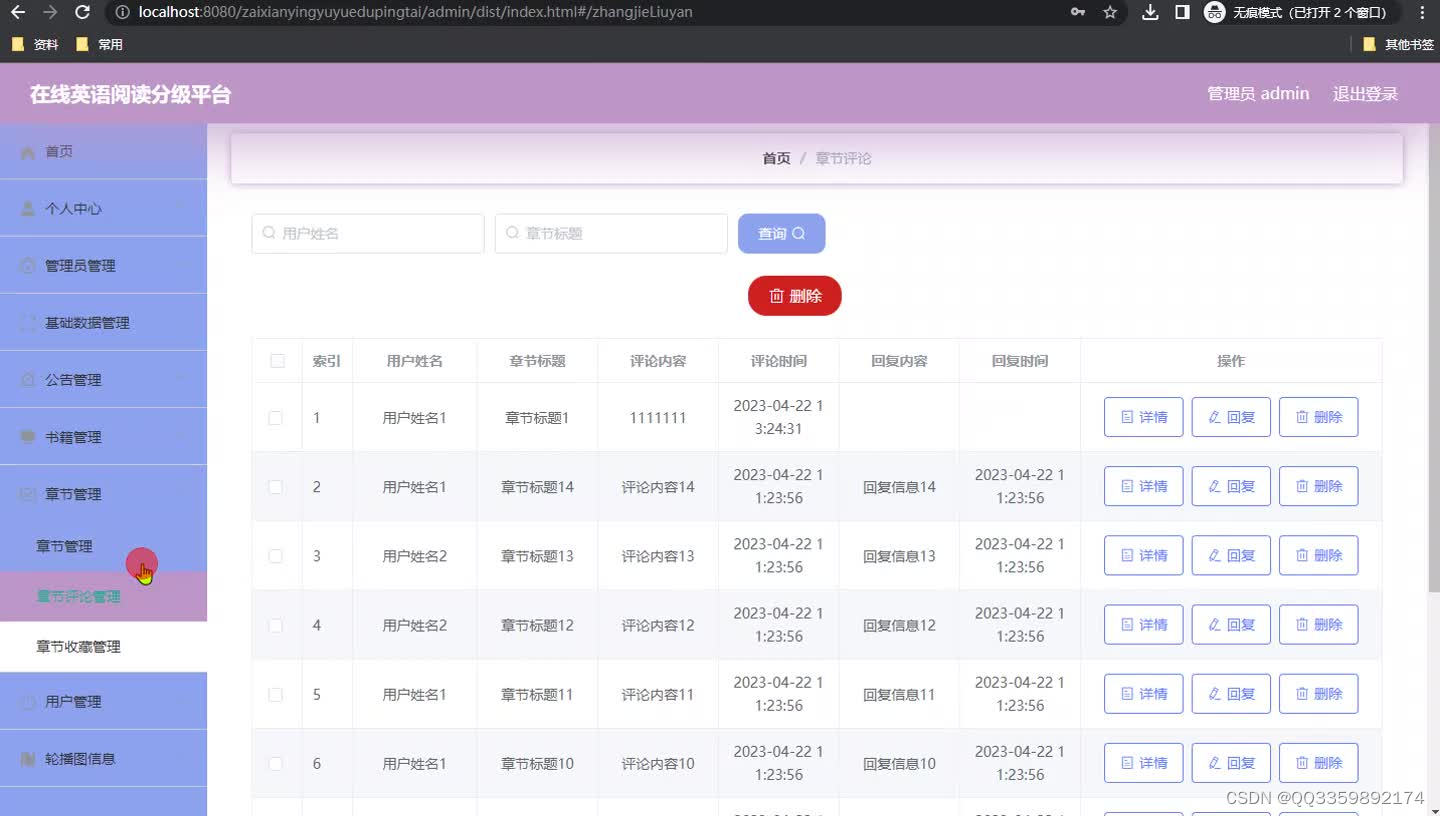Viewport: 1440px width, 816px height.
Task: Click the icon beside 书籍管理
Action: tap(28, 437)
